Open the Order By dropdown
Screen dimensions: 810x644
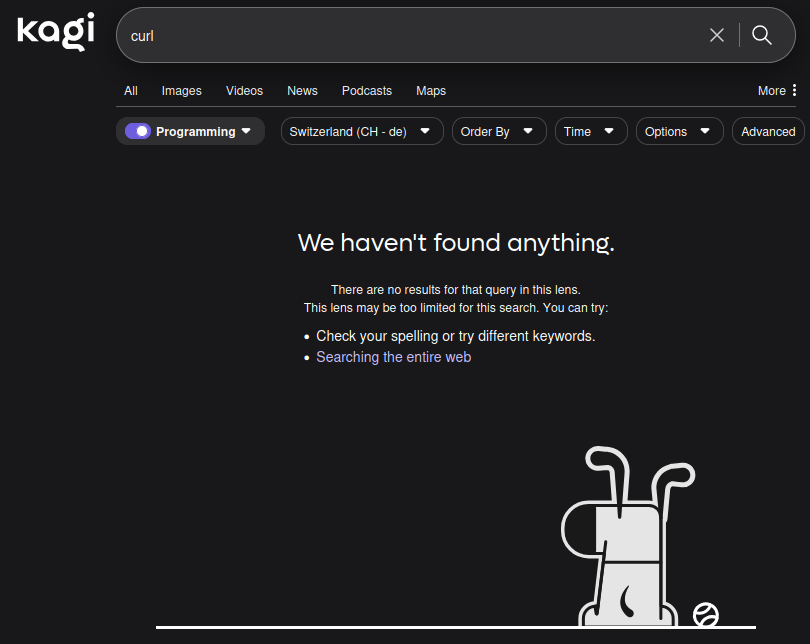[498, 131]
